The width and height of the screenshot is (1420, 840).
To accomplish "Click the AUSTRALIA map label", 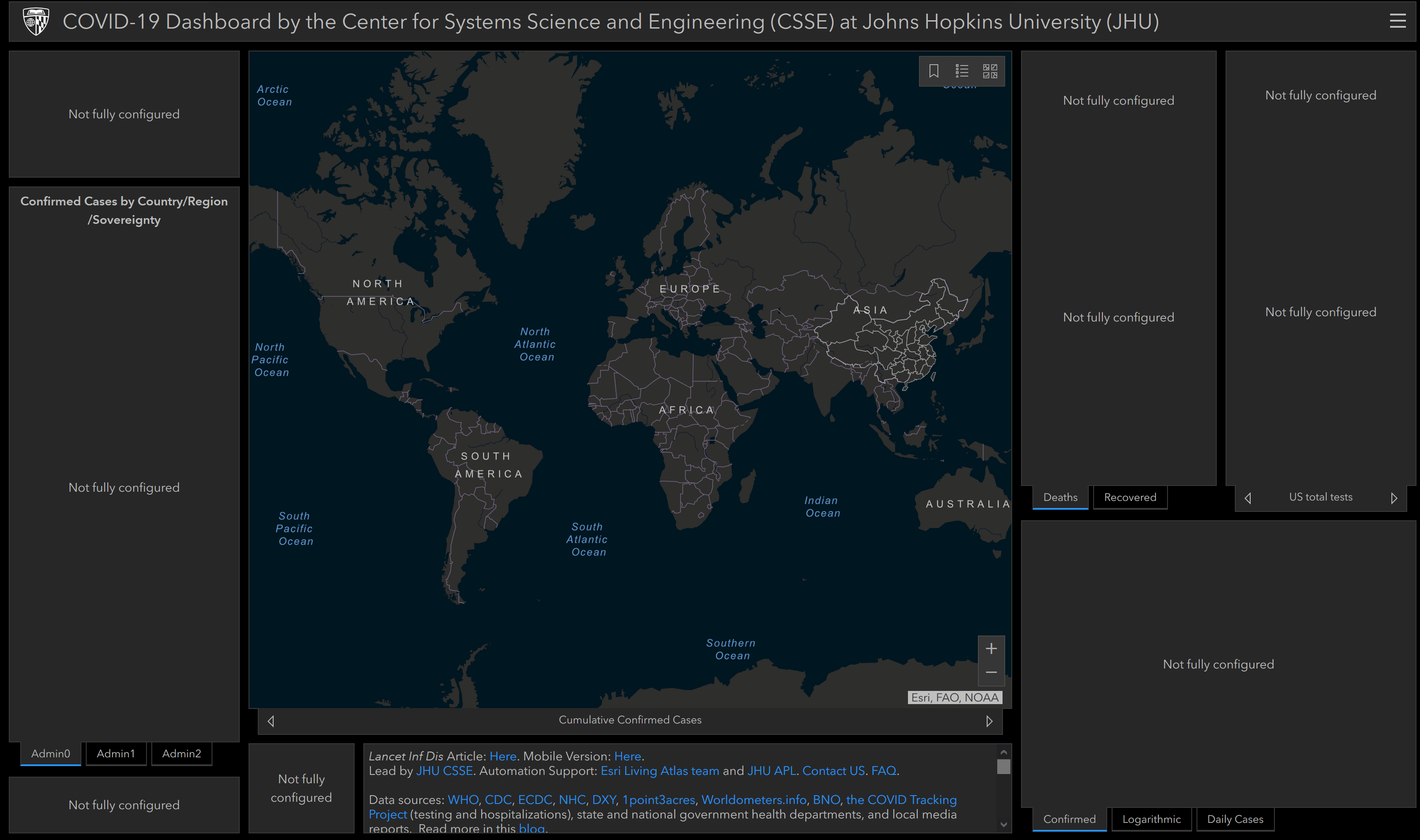I will [968, 504].
